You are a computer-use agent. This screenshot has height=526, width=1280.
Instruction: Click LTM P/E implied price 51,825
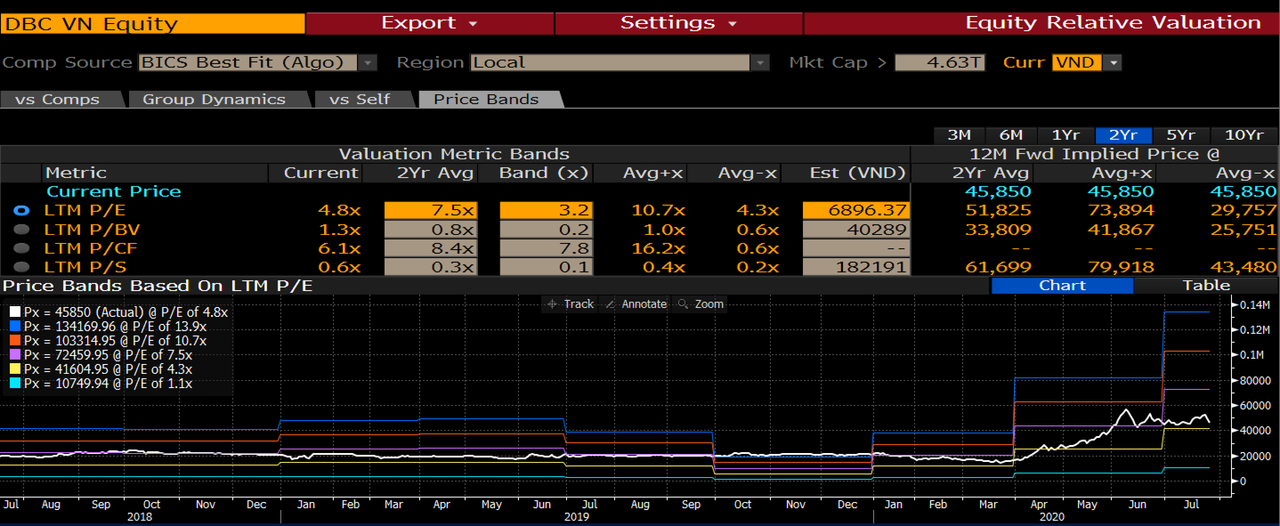pyautogui.click(x=998, y=211)
